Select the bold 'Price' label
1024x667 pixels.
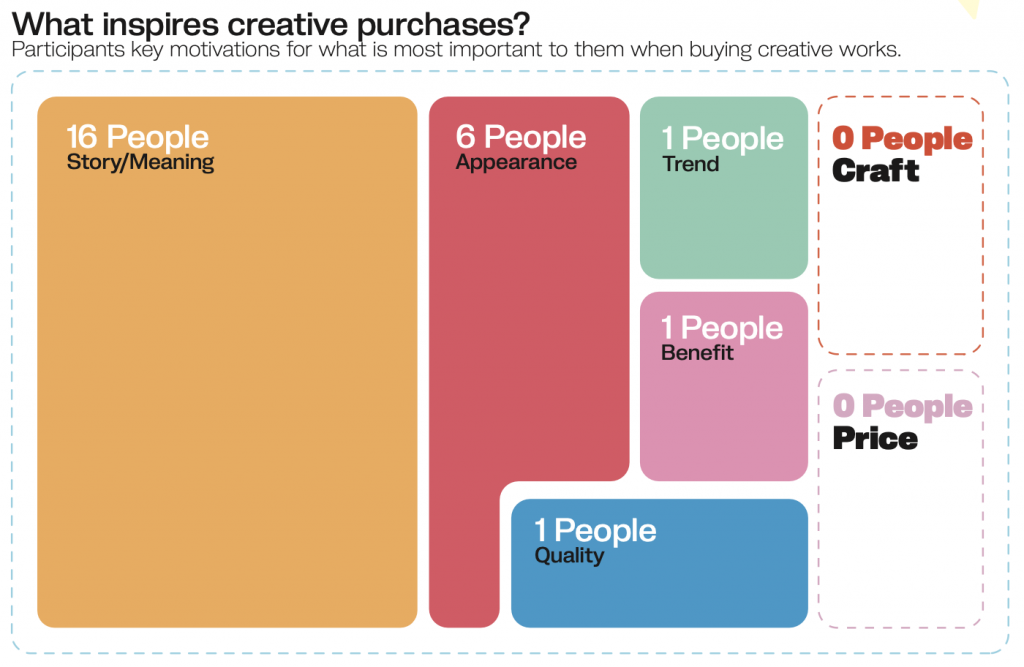pyautogui.click(x=875, y=438)
